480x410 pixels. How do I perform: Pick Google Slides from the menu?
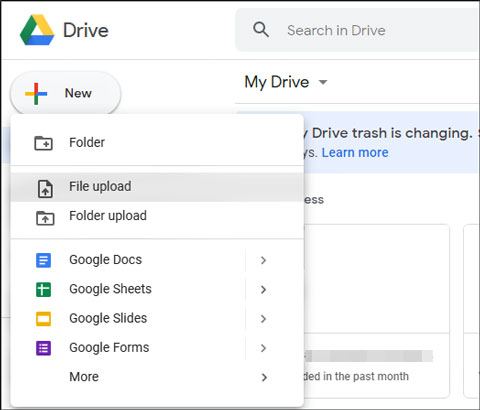click(157, 319)
